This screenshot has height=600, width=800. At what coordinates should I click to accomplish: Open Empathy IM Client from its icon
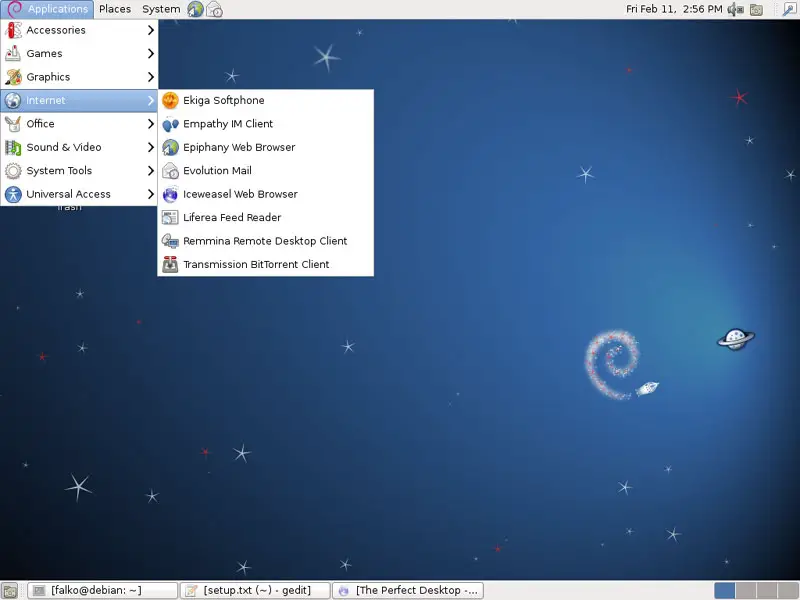tap(170, 123)
